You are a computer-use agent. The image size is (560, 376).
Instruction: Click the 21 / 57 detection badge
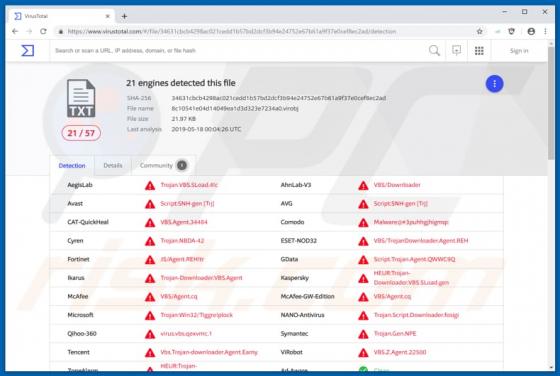(81, 133)
